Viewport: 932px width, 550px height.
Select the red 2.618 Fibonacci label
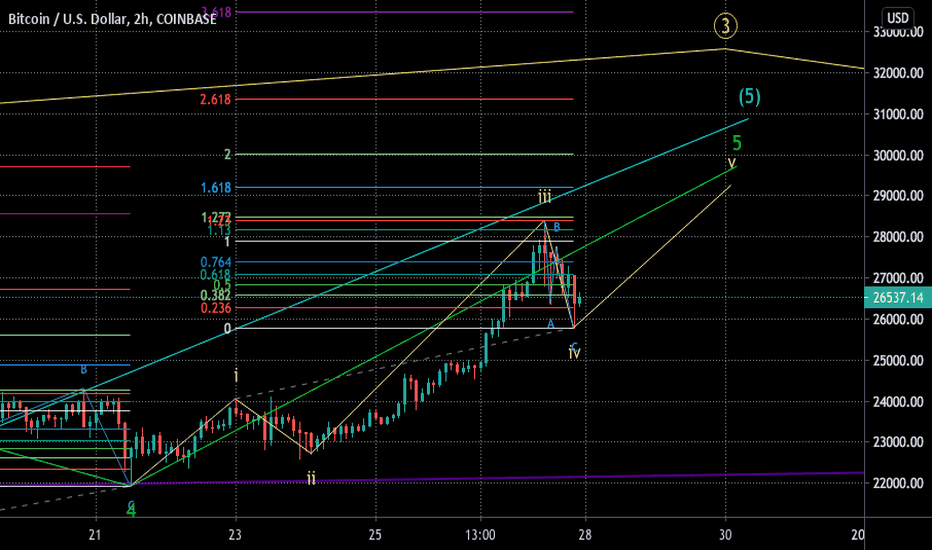pos(215,99)
